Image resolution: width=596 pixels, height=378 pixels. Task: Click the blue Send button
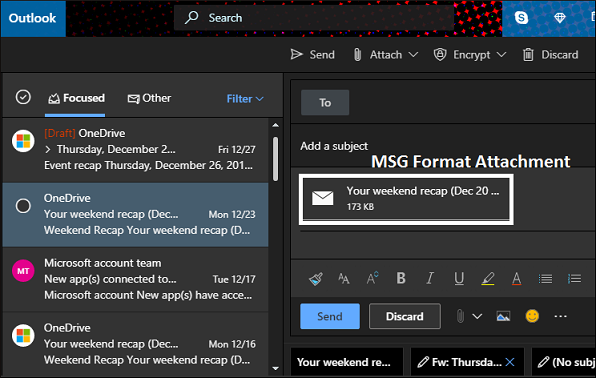[330, 316]
